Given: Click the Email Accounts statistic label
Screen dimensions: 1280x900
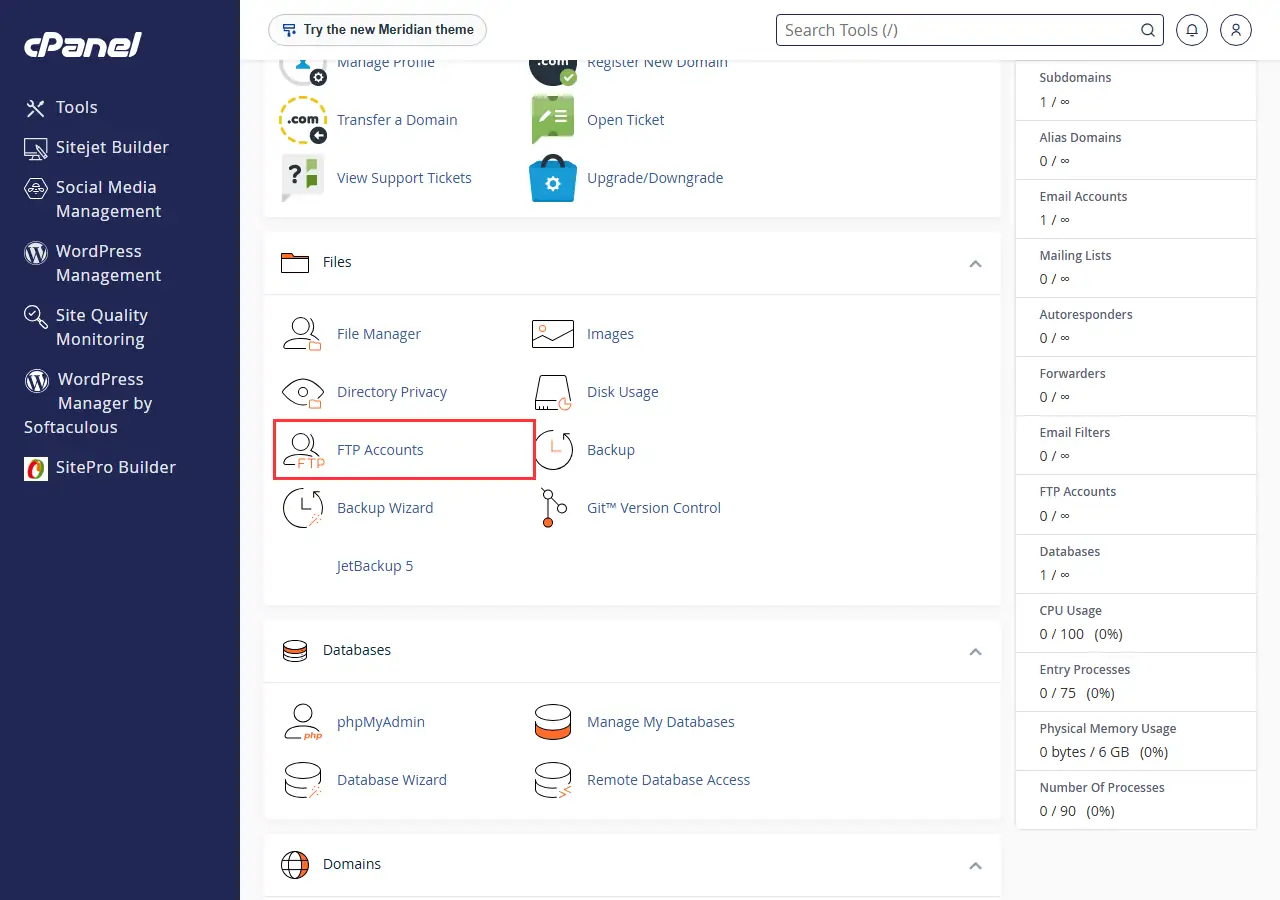Looking at the screenshot, I should click(1083, 196).
